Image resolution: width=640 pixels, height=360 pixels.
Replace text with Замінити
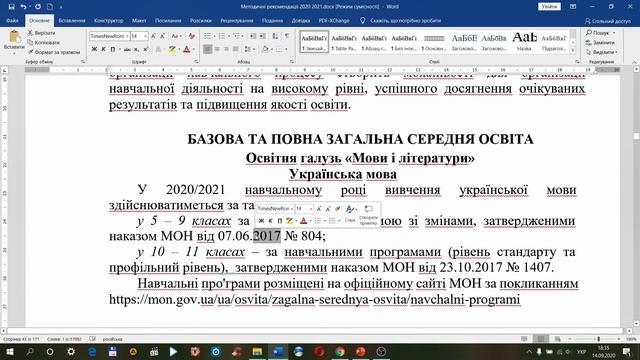tap(600, 42)
